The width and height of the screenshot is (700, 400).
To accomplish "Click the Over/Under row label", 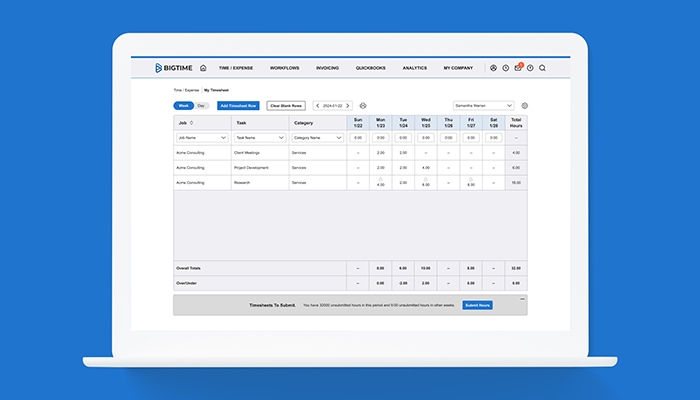I will click(x=186, y=283).
